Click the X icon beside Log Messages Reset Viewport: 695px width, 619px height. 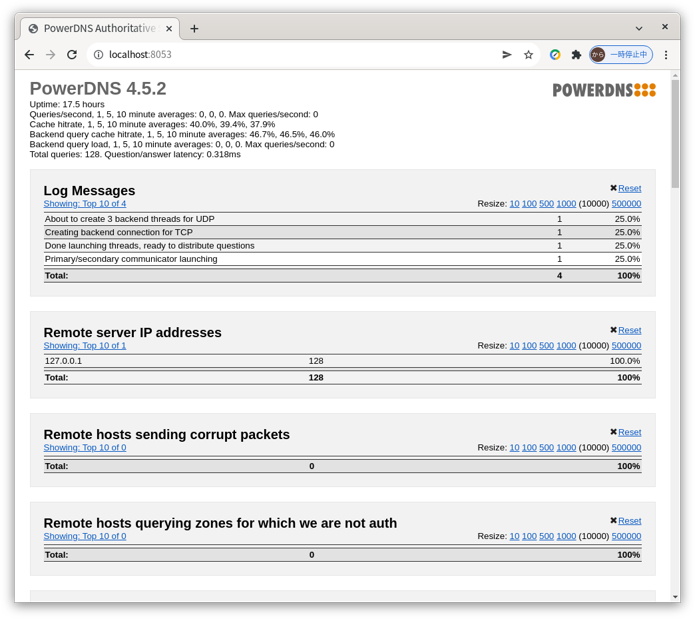613,188
